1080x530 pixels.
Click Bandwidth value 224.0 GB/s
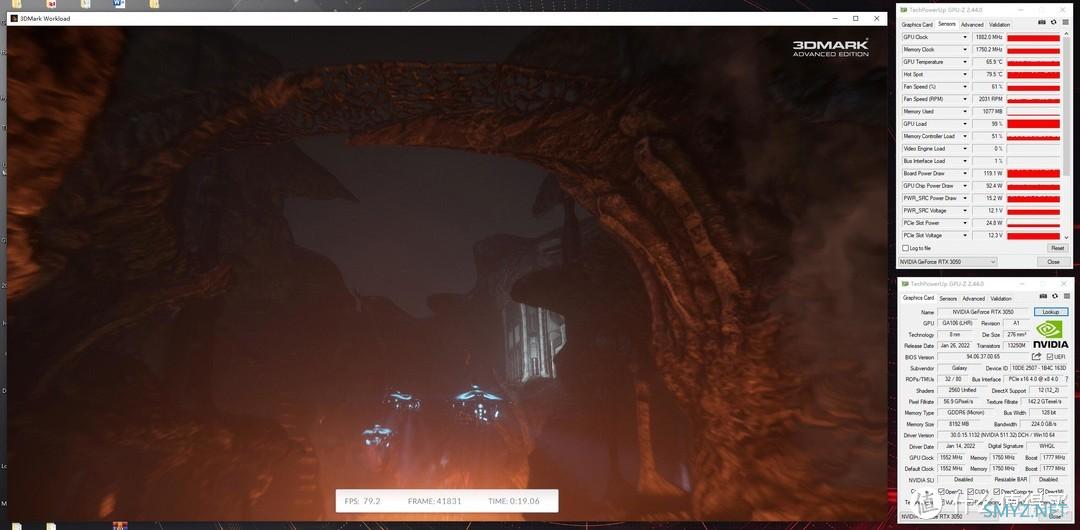click(x=1044, y=424)
